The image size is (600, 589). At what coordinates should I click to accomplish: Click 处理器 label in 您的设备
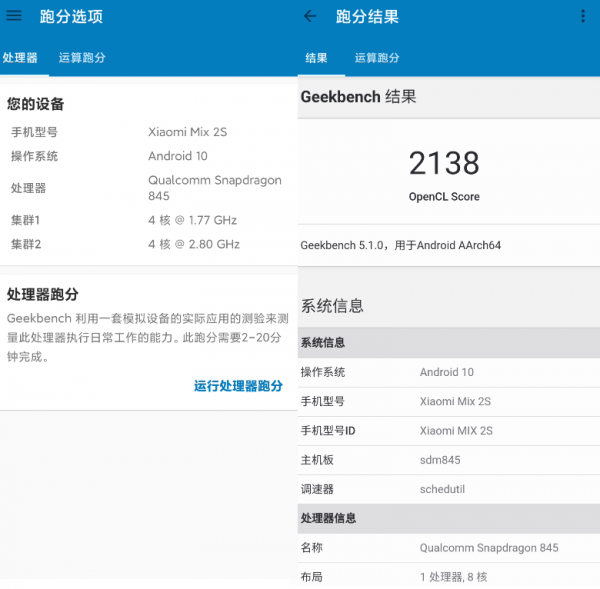pyautogui.click(x=28, y=188)
